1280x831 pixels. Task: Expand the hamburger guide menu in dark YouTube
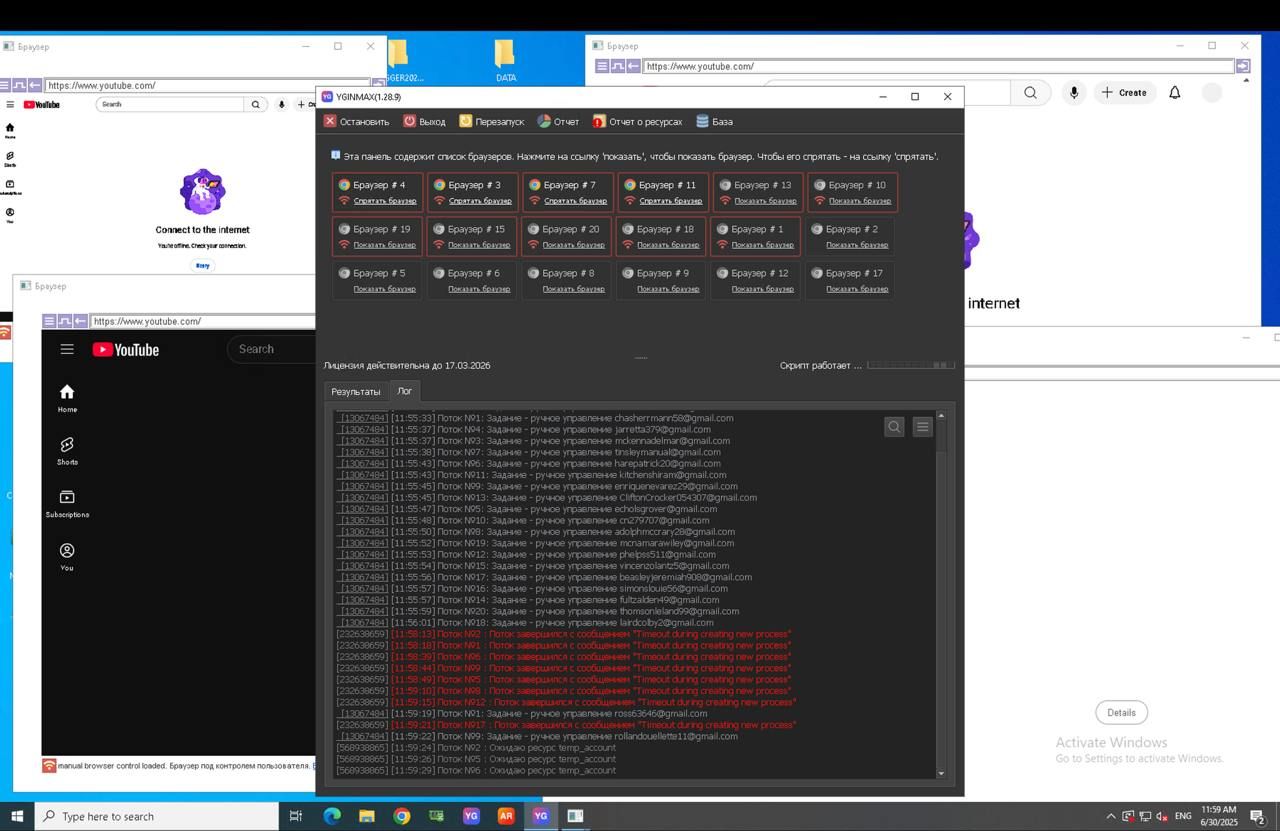(67, 349)
